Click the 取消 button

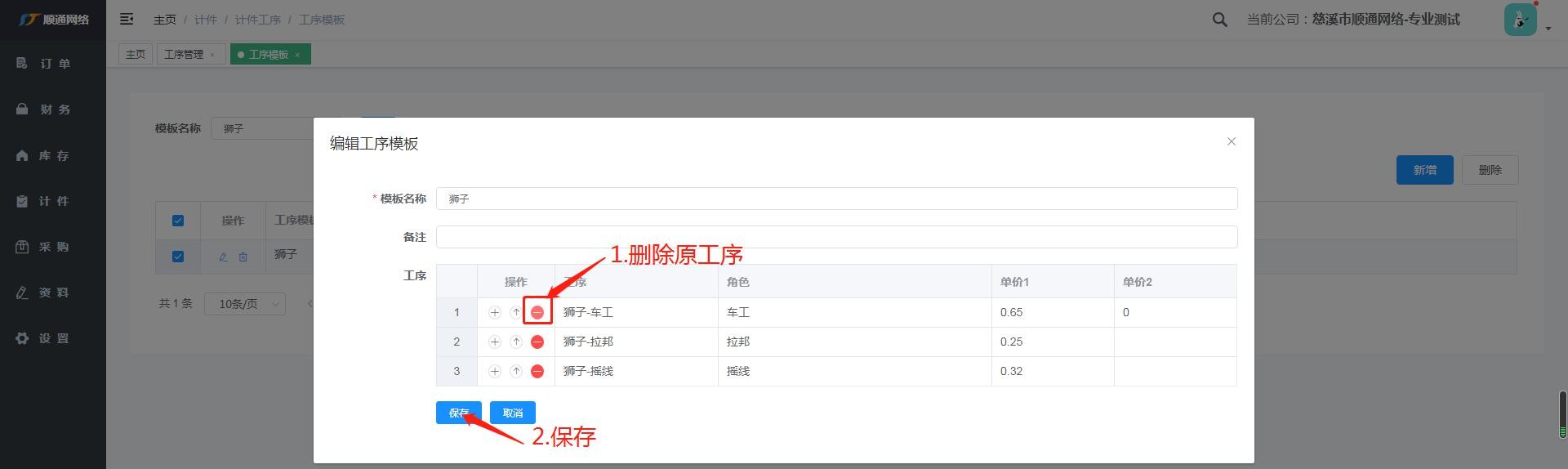512,413
